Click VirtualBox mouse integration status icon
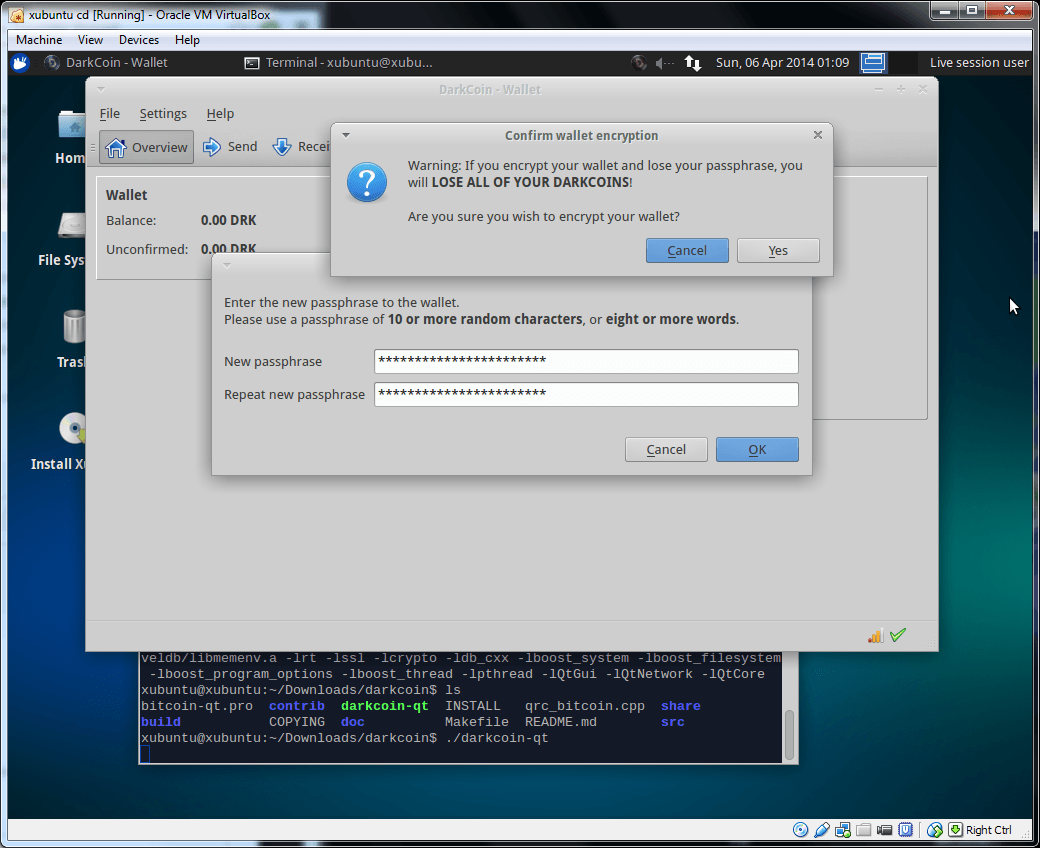1040x848 pixels. 935,829
